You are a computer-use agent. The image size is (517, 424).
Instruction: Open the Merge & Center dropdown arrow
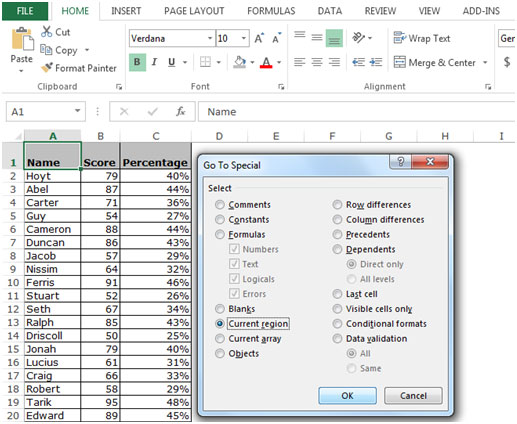(485, 62)
